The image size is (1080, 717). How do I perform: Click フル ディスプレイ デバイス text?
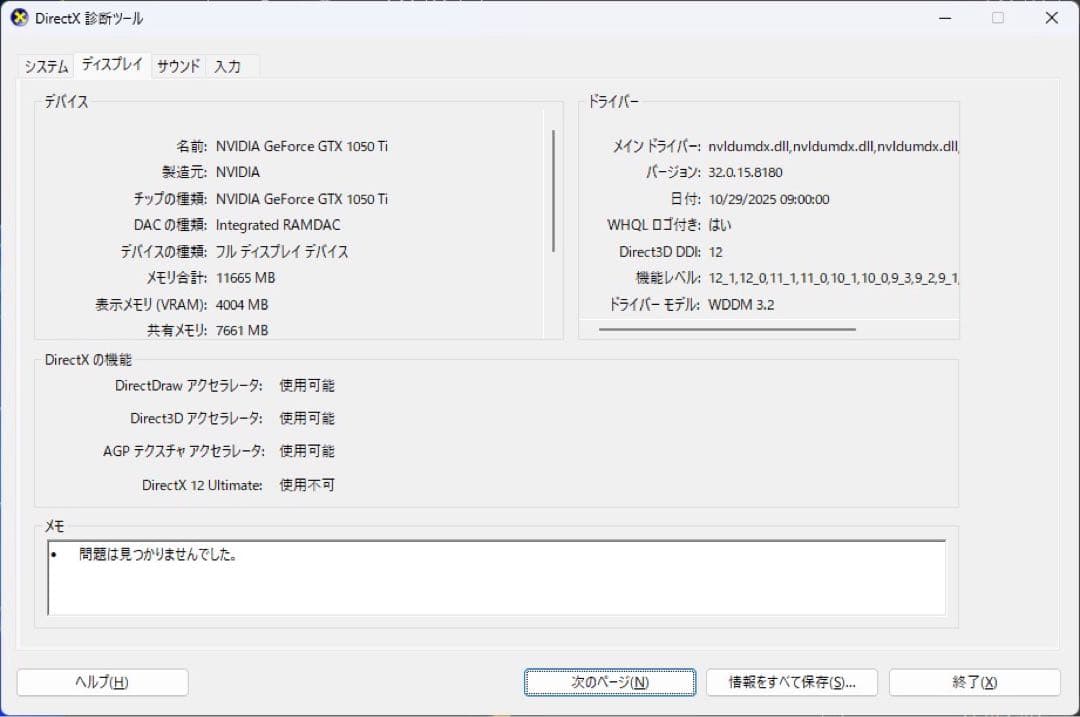coord(282,251)
